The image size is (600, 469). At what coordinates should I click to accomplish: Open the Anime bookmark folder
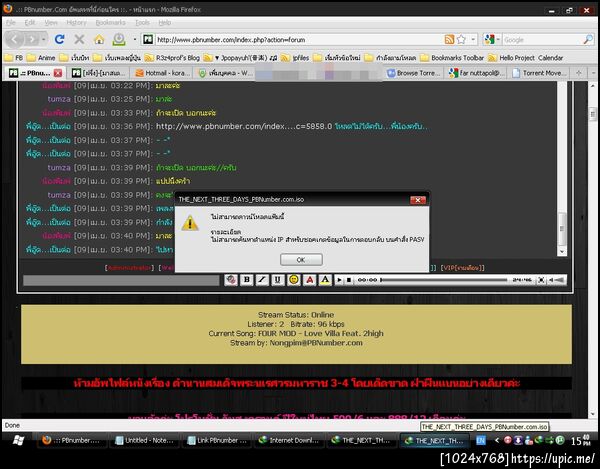click(41, 58)
